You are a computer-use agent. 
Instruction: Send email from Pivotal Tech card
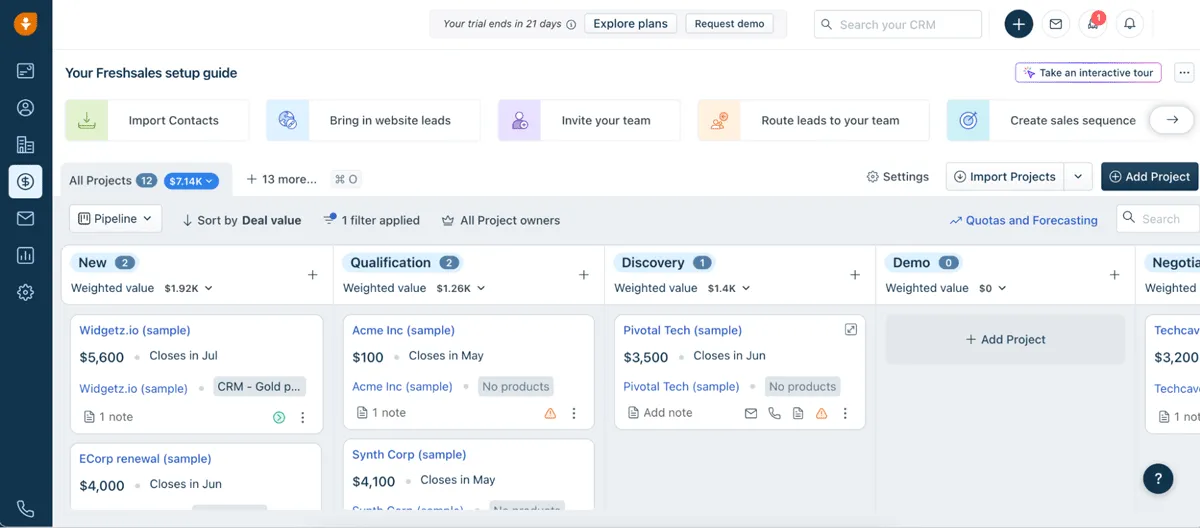coord(751,413)
